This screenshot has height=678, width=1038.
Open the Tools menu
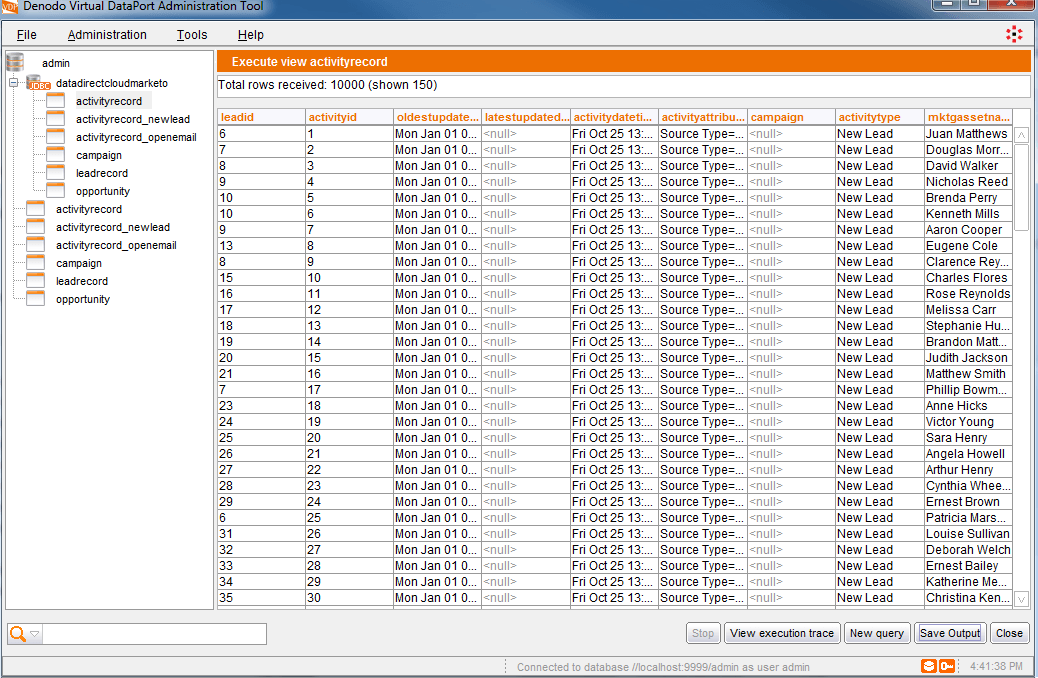192,34
